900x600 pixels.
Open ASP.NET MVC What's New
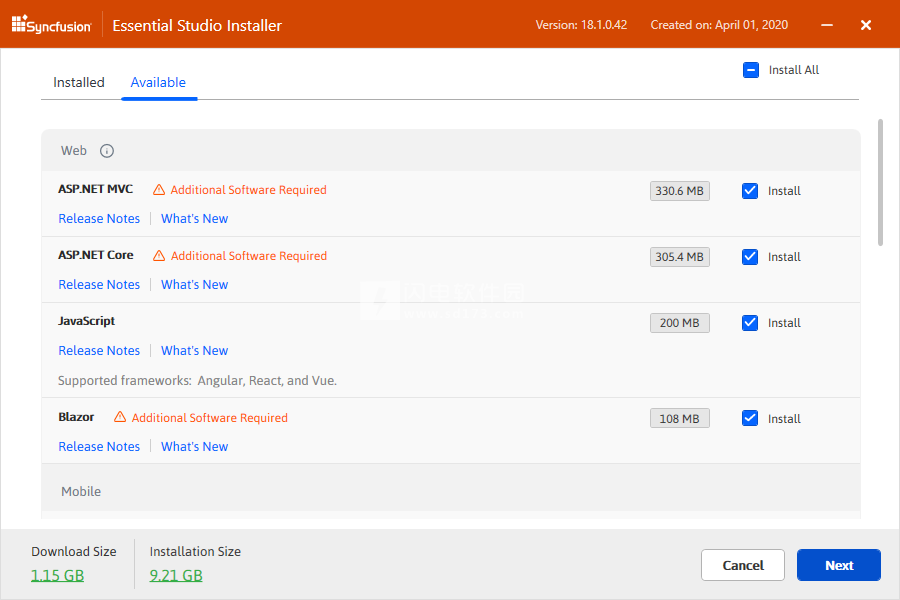pyautogui.click(x=195, y=219)
